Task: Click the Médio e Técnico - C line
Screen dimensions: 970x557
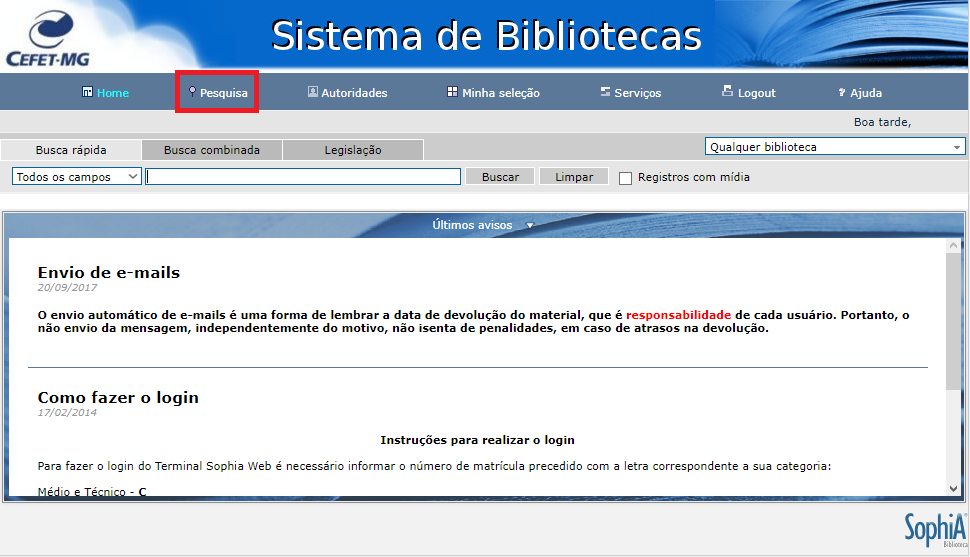Action: coord(92,492)
